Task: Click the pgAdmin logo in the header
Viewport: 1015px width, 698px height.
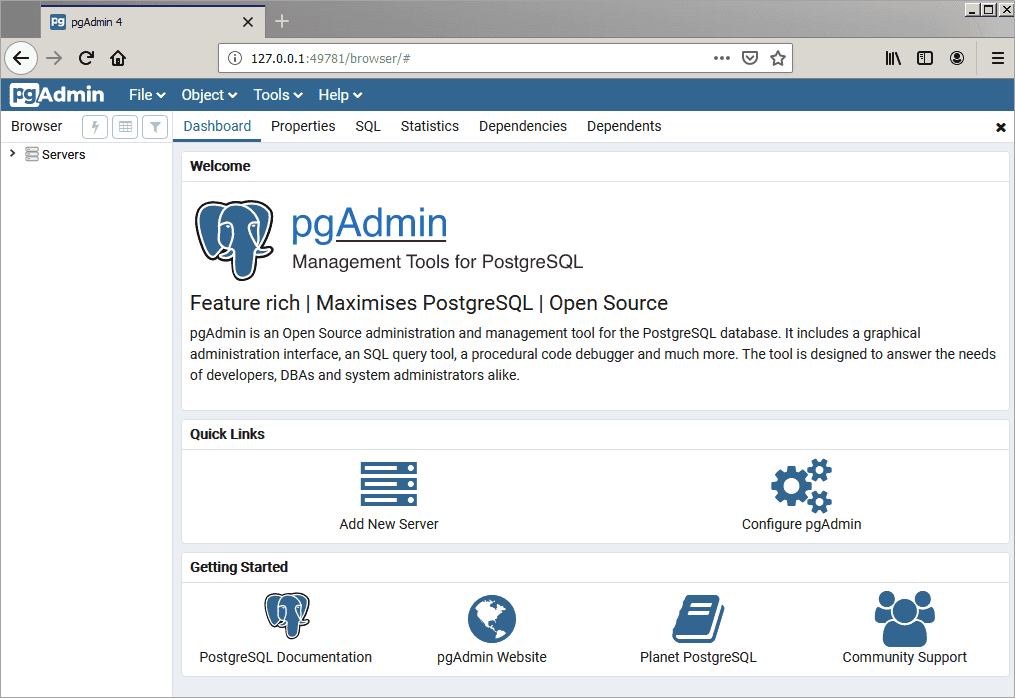Action: (56, 94)
